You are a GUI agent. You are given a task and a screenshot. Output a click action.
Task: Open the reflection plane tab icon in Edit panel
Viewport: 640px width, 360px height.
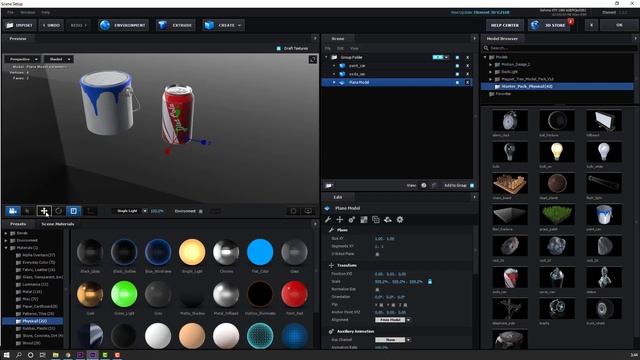tap(388, 220)
